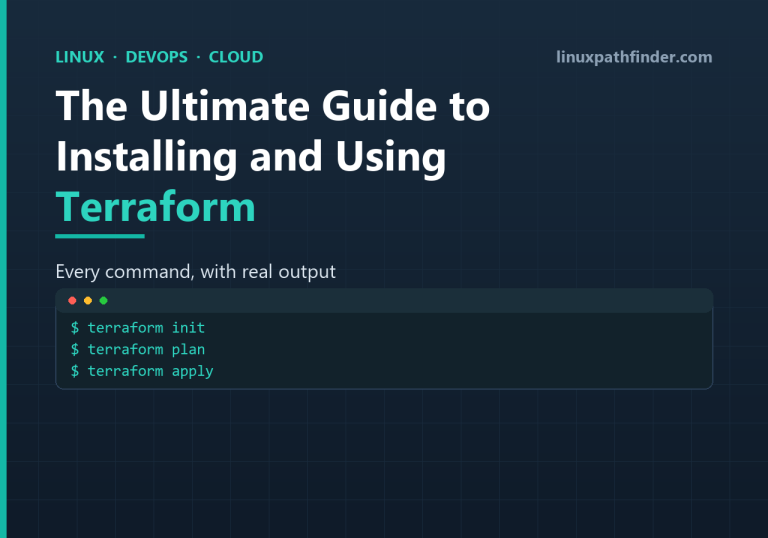The height and width of the screenshot is (538, 768).
Task: Click the 'Every command, with real output' subtitle
Action: 195,272
